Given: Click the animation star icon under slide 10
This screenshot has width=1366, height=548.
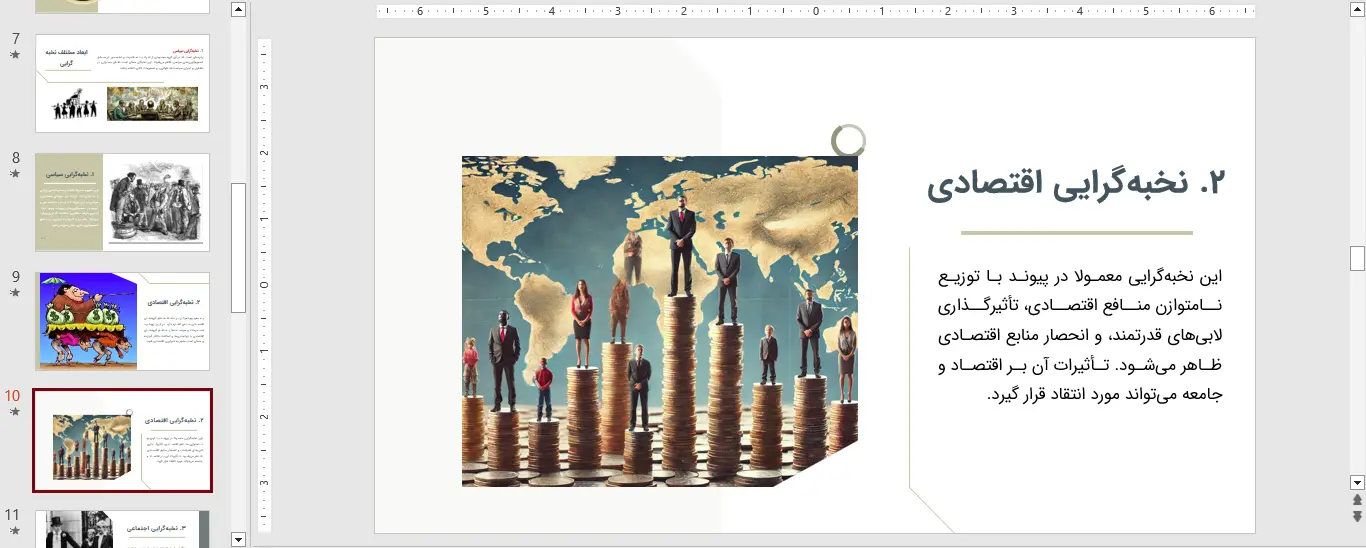Looking at the screenshot, I should (x=15, y=412).
